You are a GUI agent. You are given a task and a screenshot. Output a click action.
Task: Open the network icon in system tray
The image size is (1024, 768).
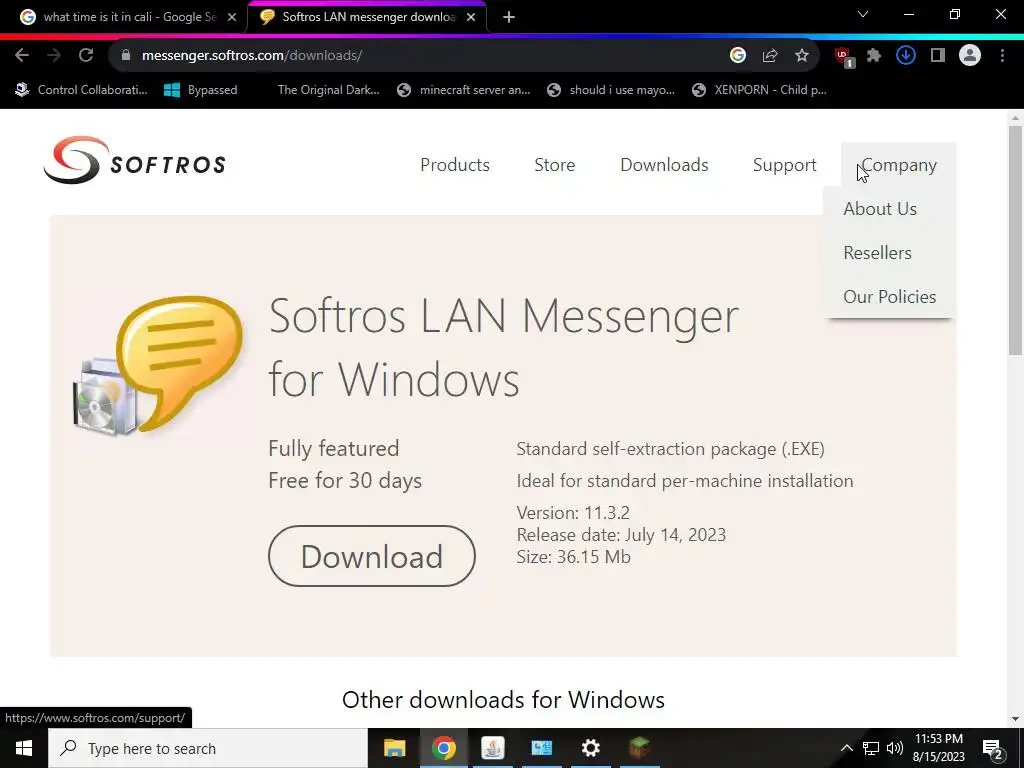(x=871, y=748)
